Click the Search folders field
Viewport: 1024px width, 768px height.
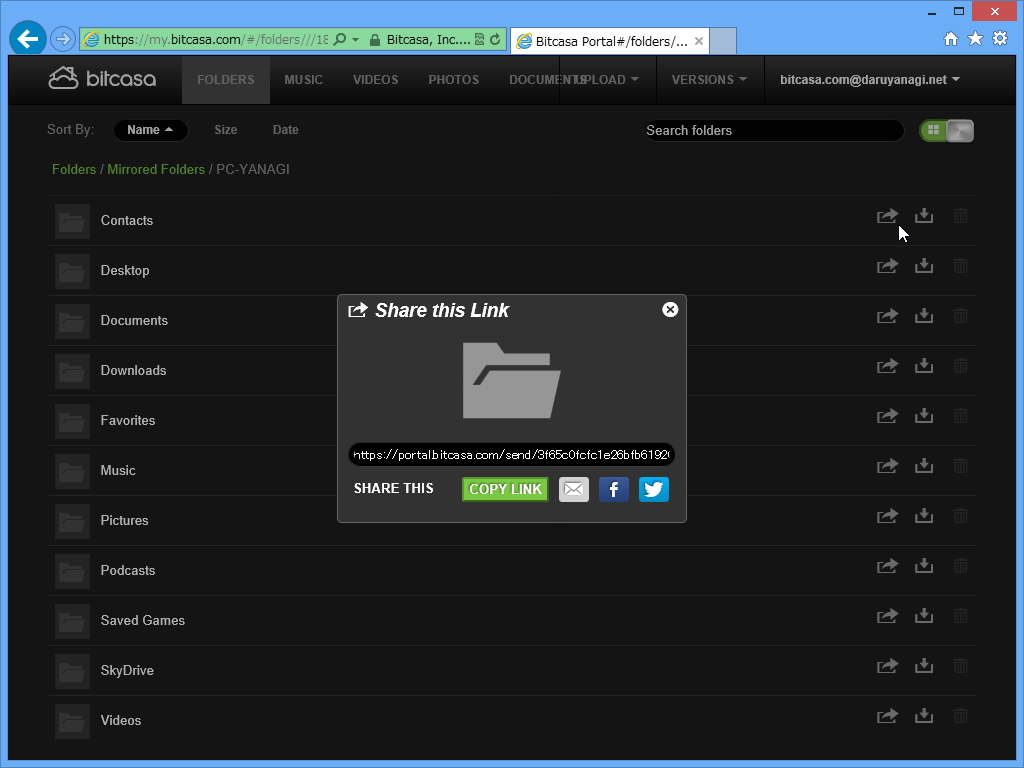[x=773, y=131]
